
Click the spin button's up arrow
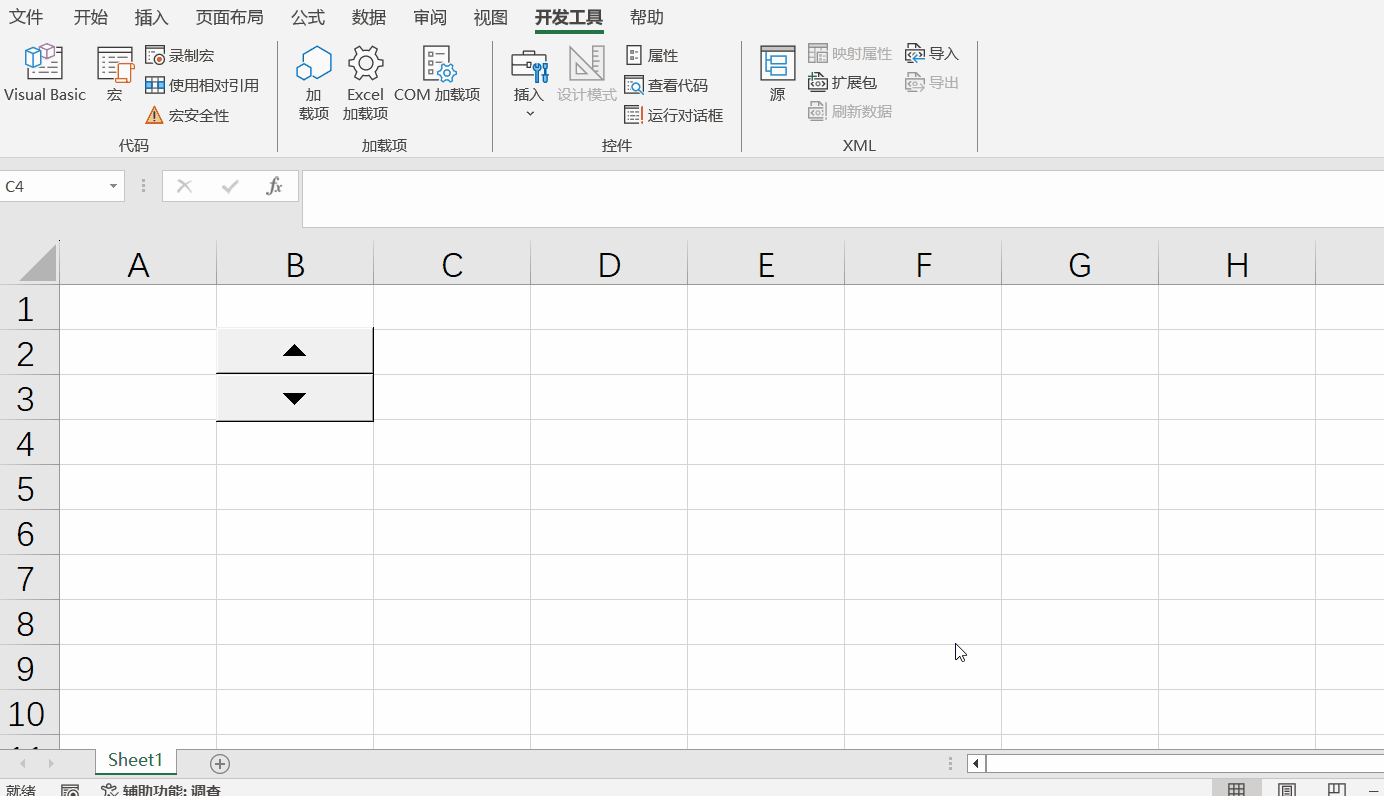pos(294,350)
